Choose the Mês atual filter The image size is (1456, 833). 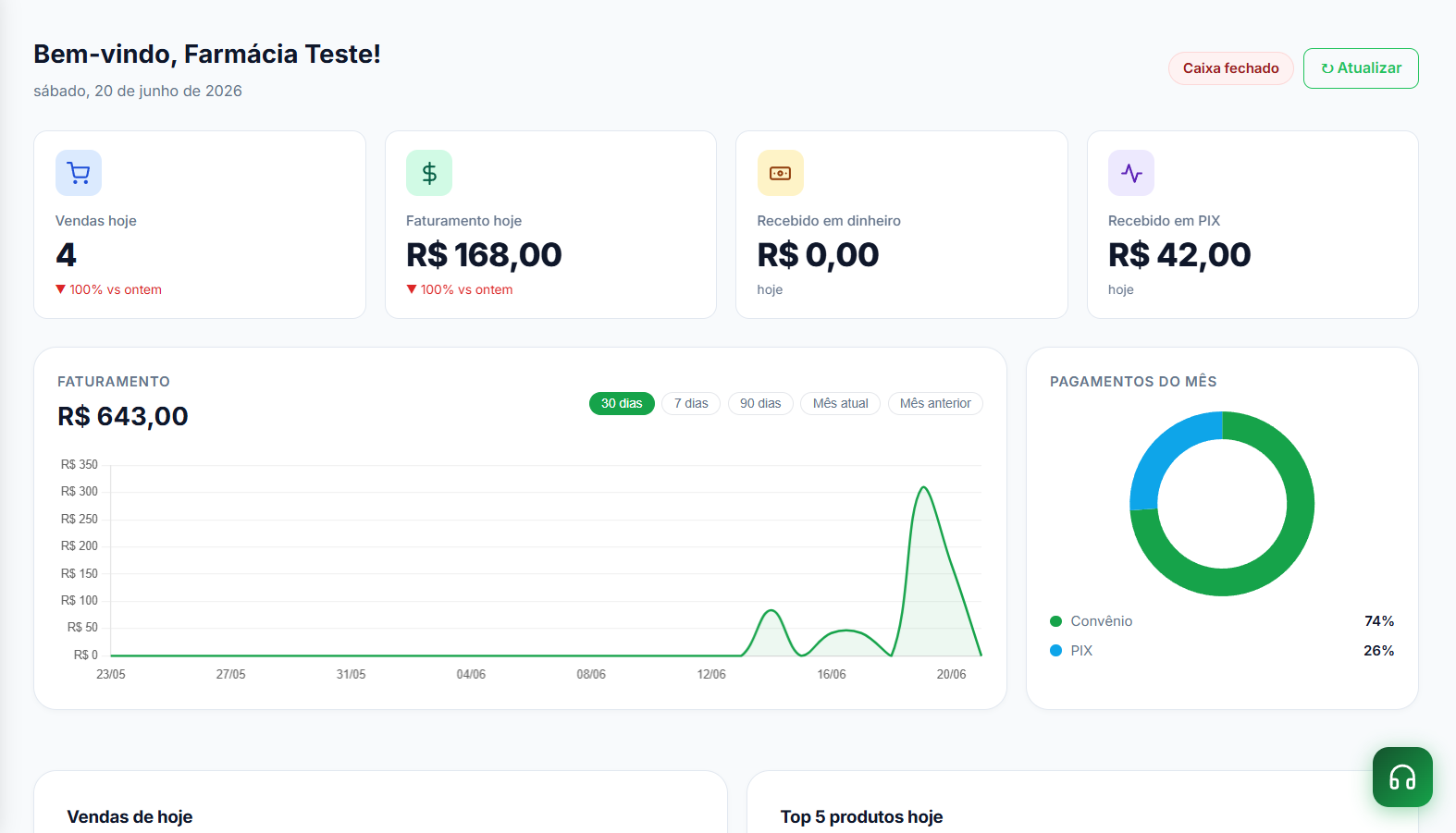pyautogui.click(x=840, y=403)
